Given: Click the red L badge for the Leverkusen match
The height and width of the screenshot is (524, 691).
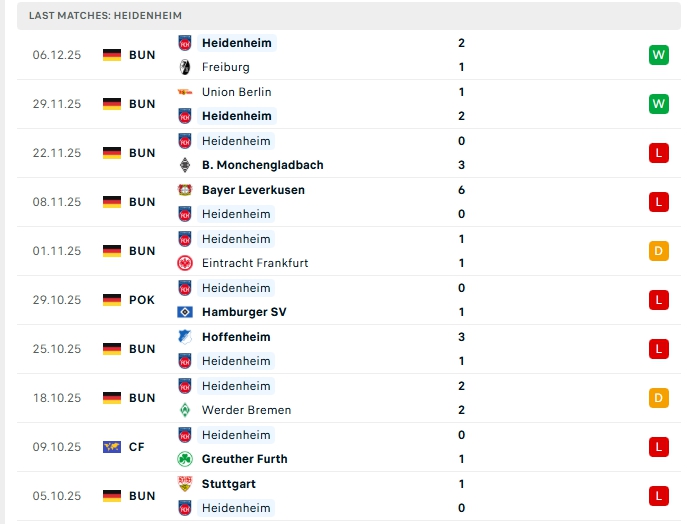Looking at the screenshot, I should pos(658,202).
